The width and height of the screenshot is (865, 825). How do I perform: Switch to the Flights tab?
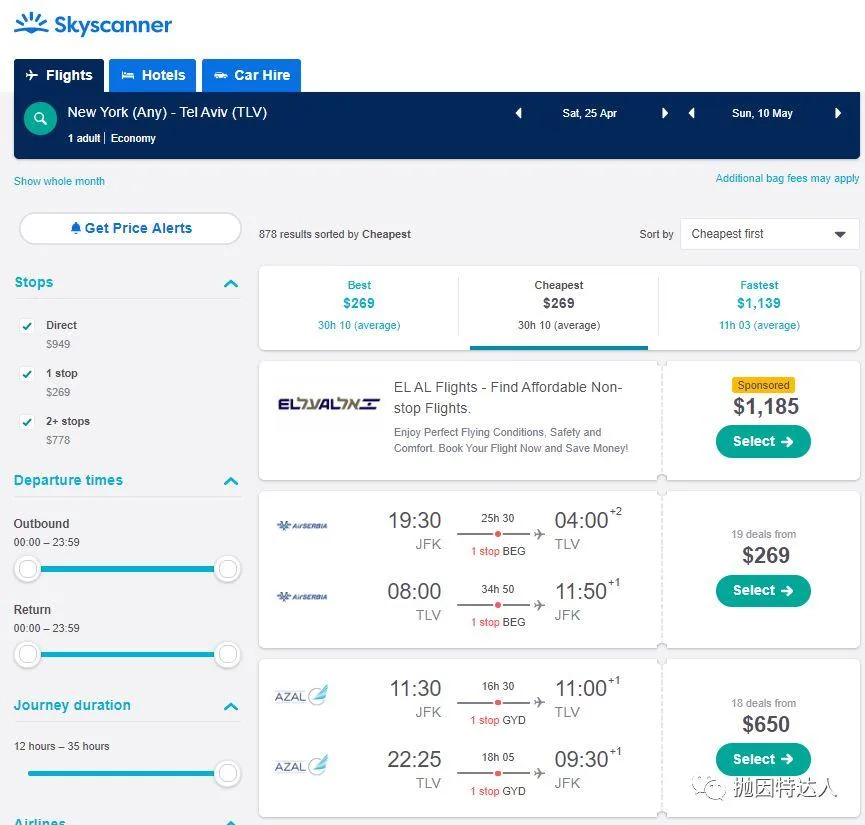point(59,76)
